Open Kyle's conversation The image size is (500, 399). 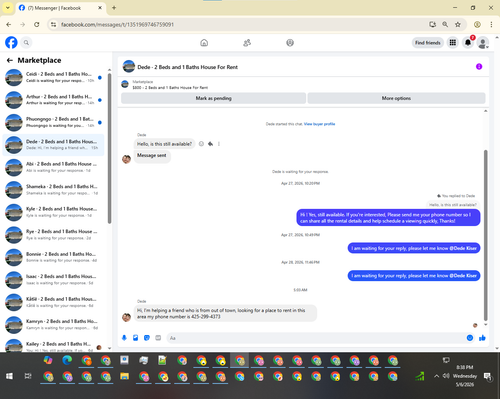[x=53, y=212]
